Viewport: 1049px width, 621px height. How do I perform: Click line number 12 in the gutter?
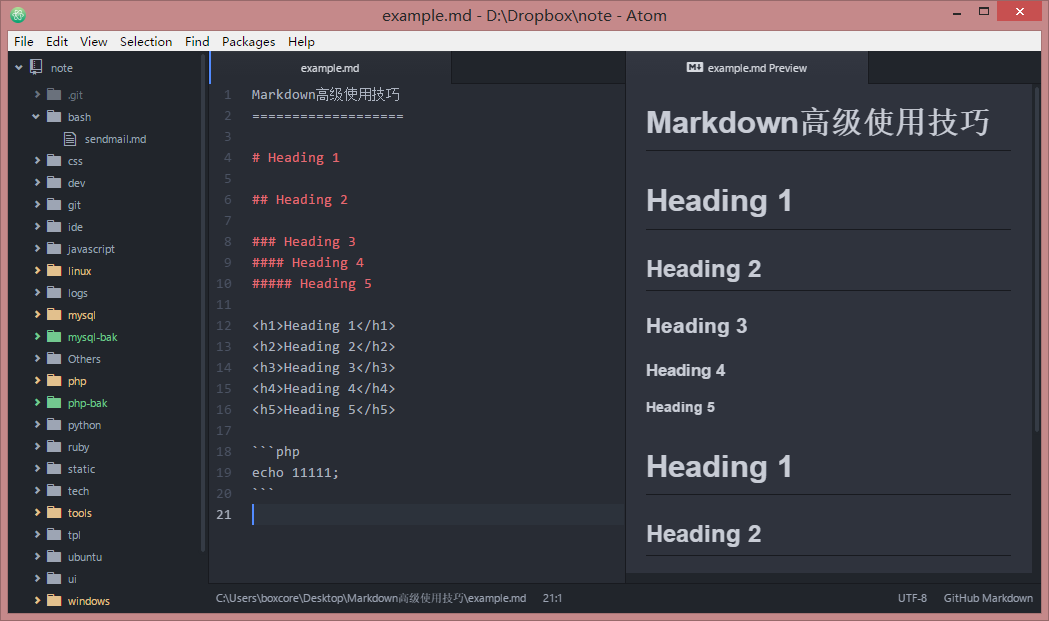coord(223,326)
